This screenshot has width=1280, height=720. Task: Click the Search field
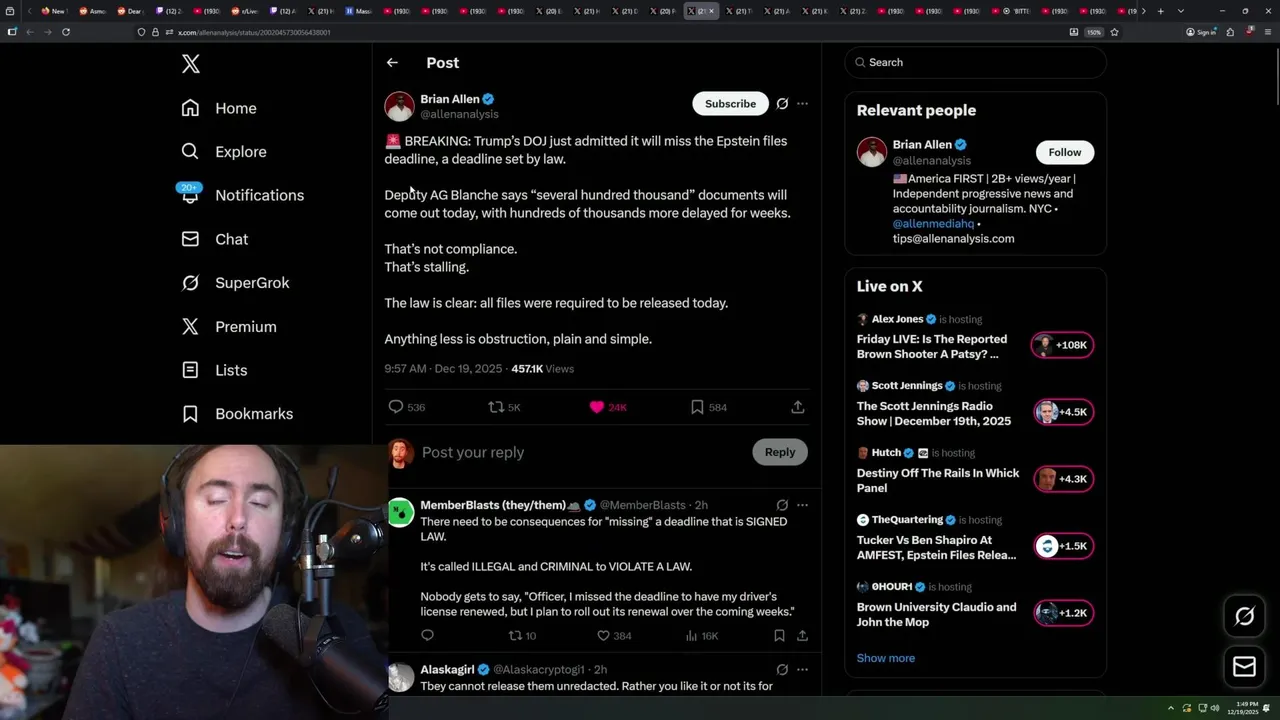pos(975,62)
